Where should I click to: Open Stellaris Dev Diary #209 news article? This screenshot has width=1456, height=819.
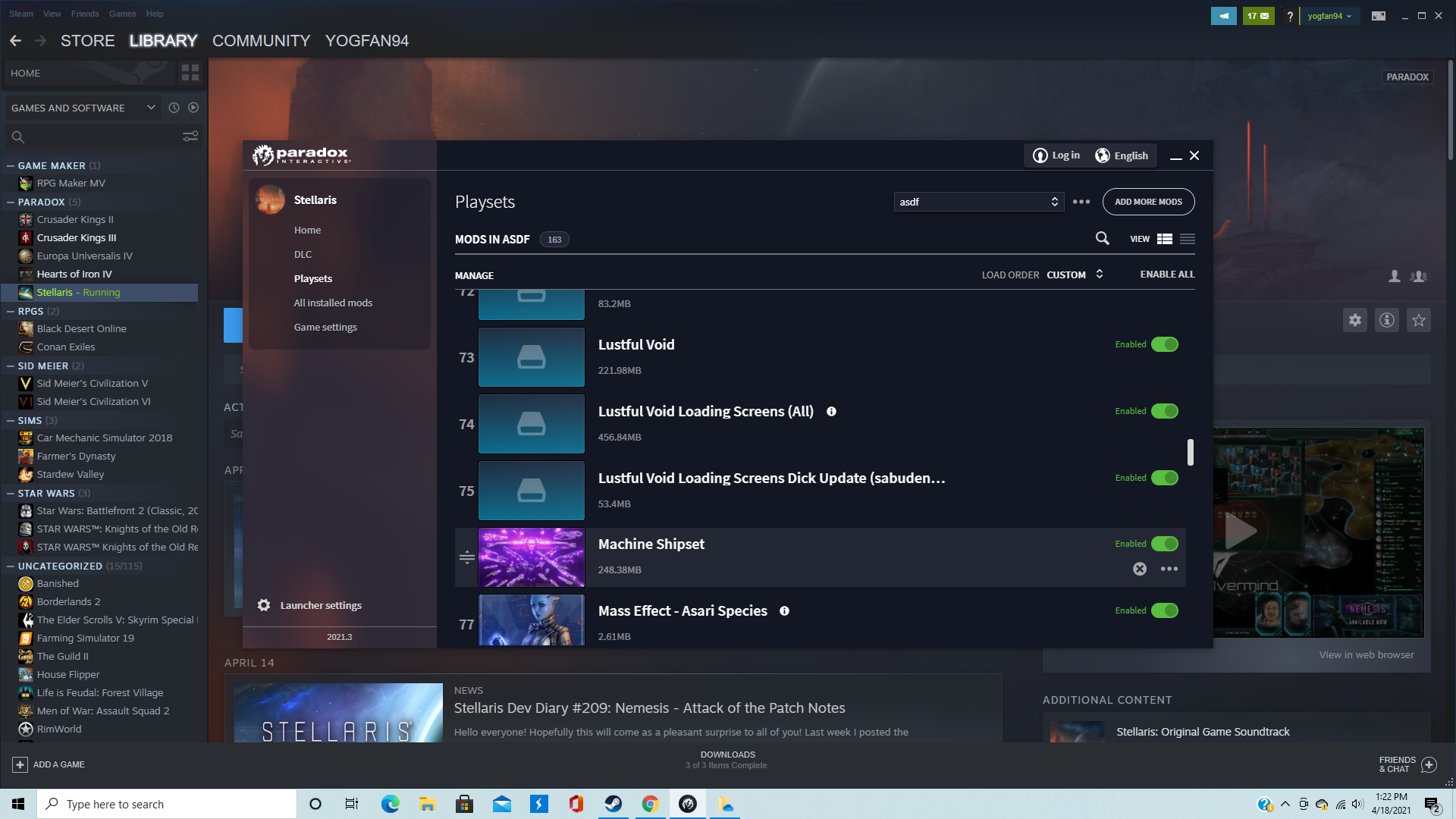click(650, 708)
